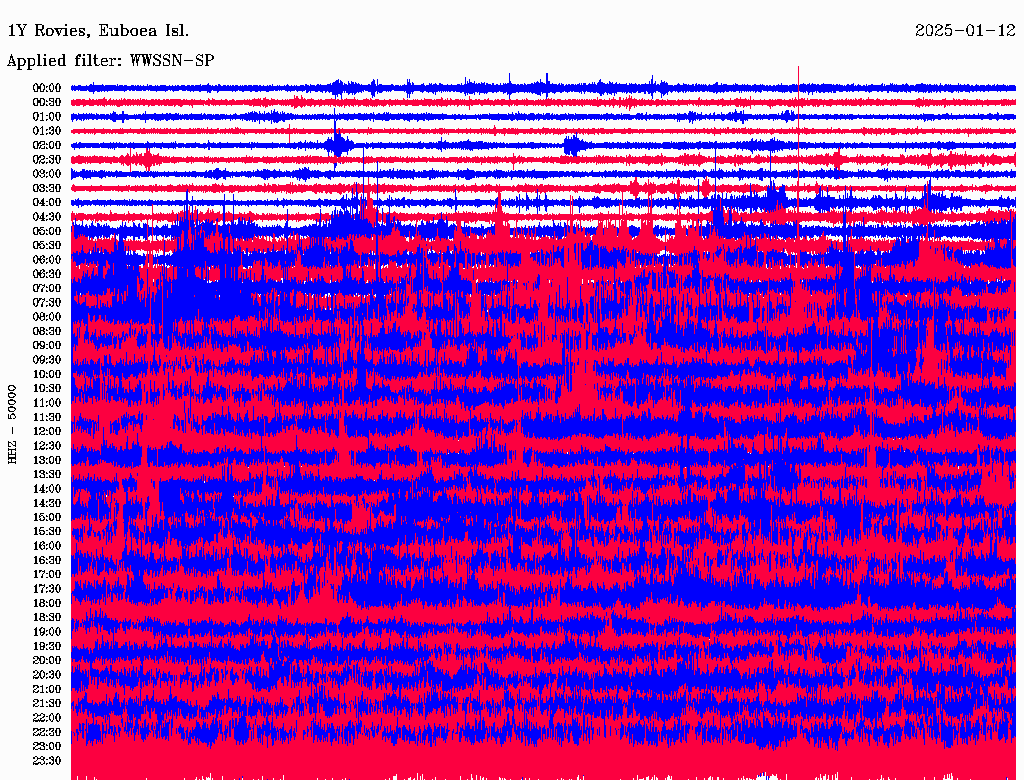Select the 18:00 row marker
The width and height of the screenshot is (1024, 780).
coord(47,603)
